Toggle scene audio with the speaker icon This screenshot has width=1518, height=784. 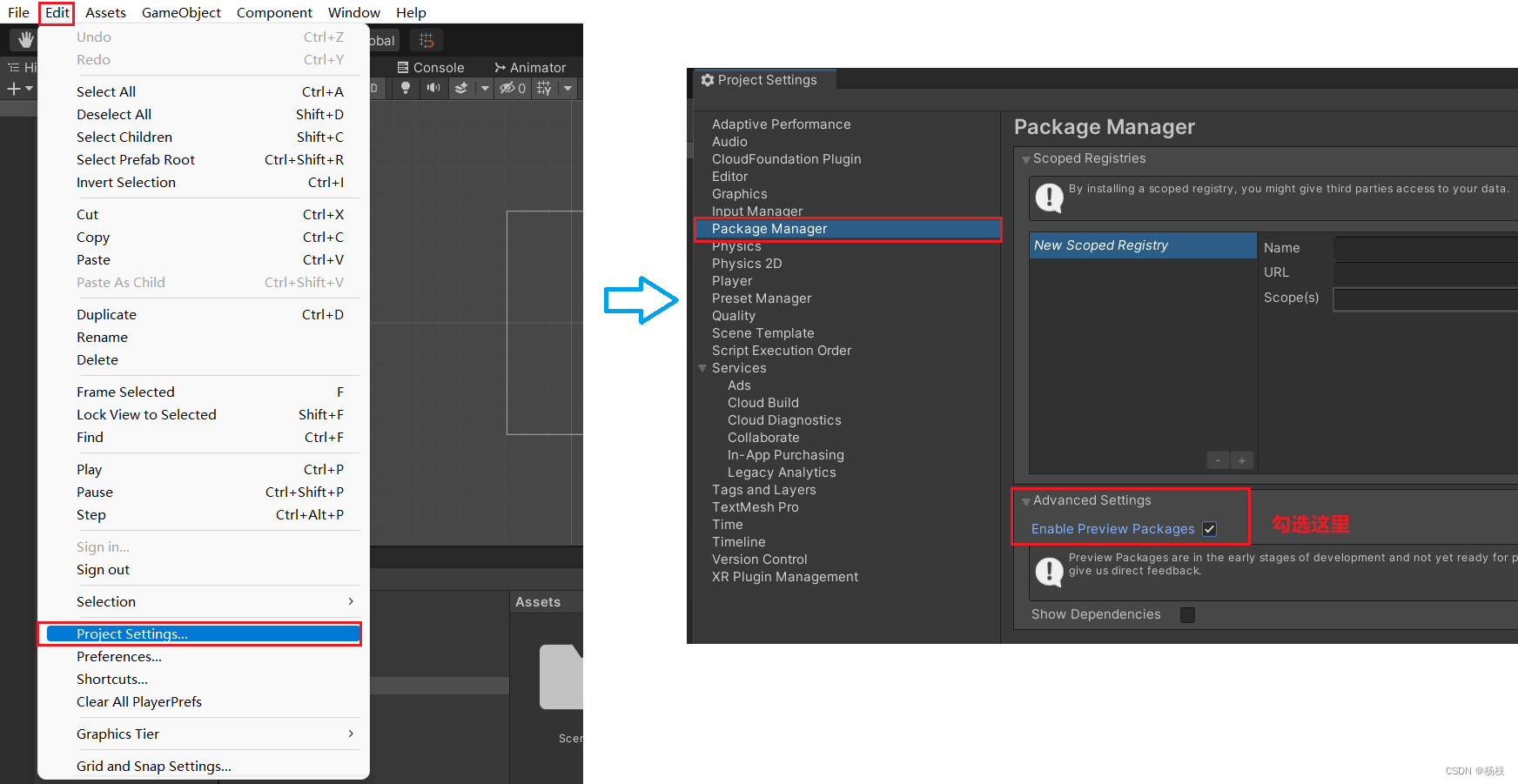click(433, 88)
